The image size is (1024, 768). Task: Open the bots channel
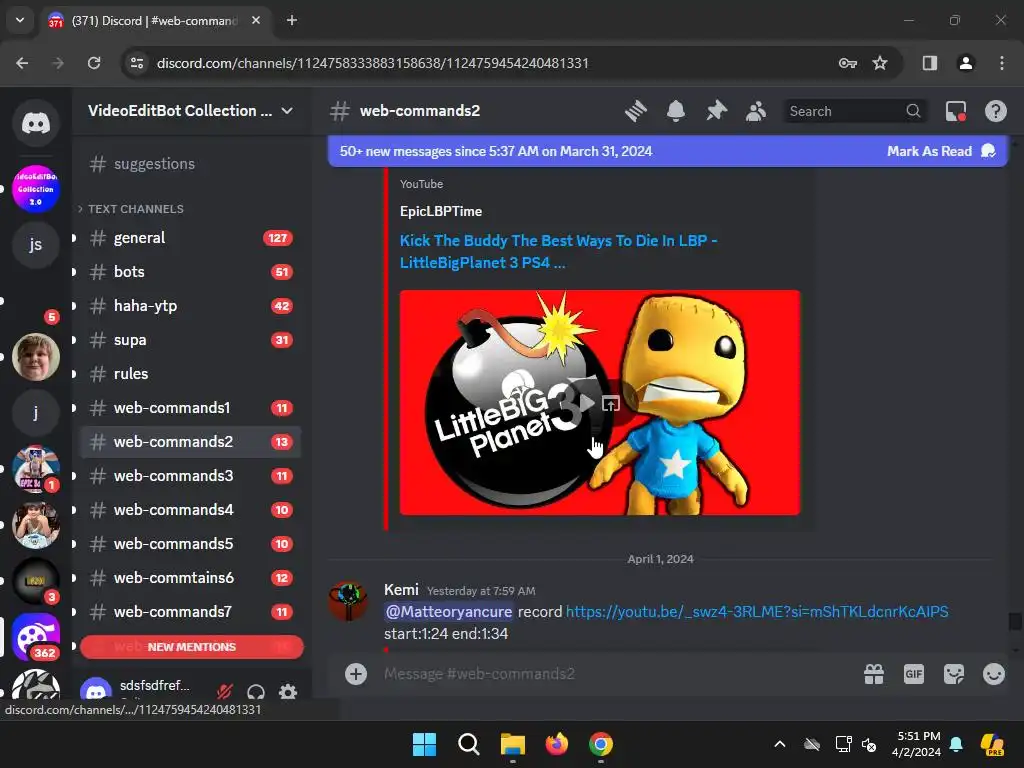[191, 272]
